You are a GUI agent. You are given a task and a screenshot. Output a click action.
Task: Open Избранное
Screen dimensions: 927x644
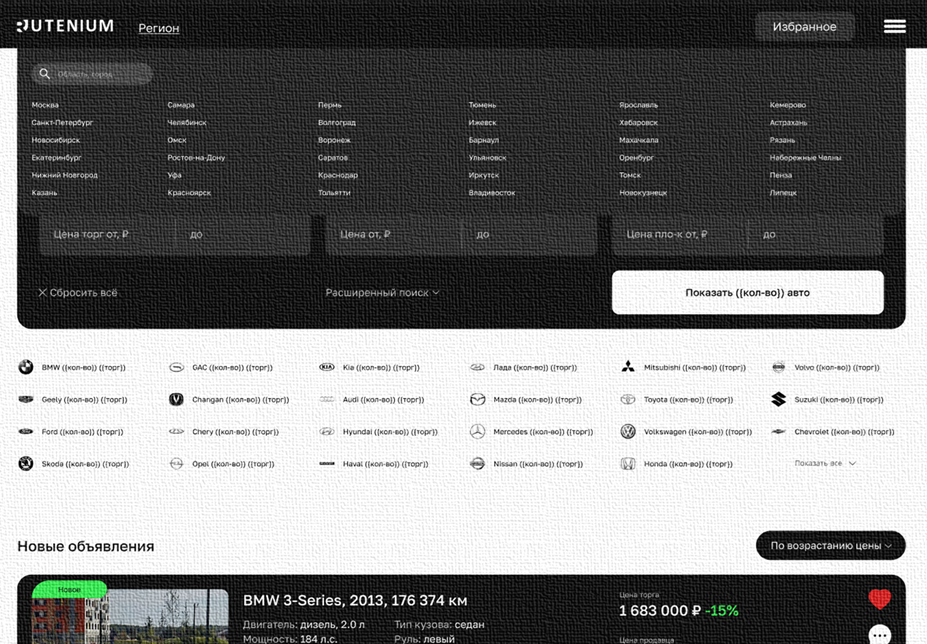804,27
